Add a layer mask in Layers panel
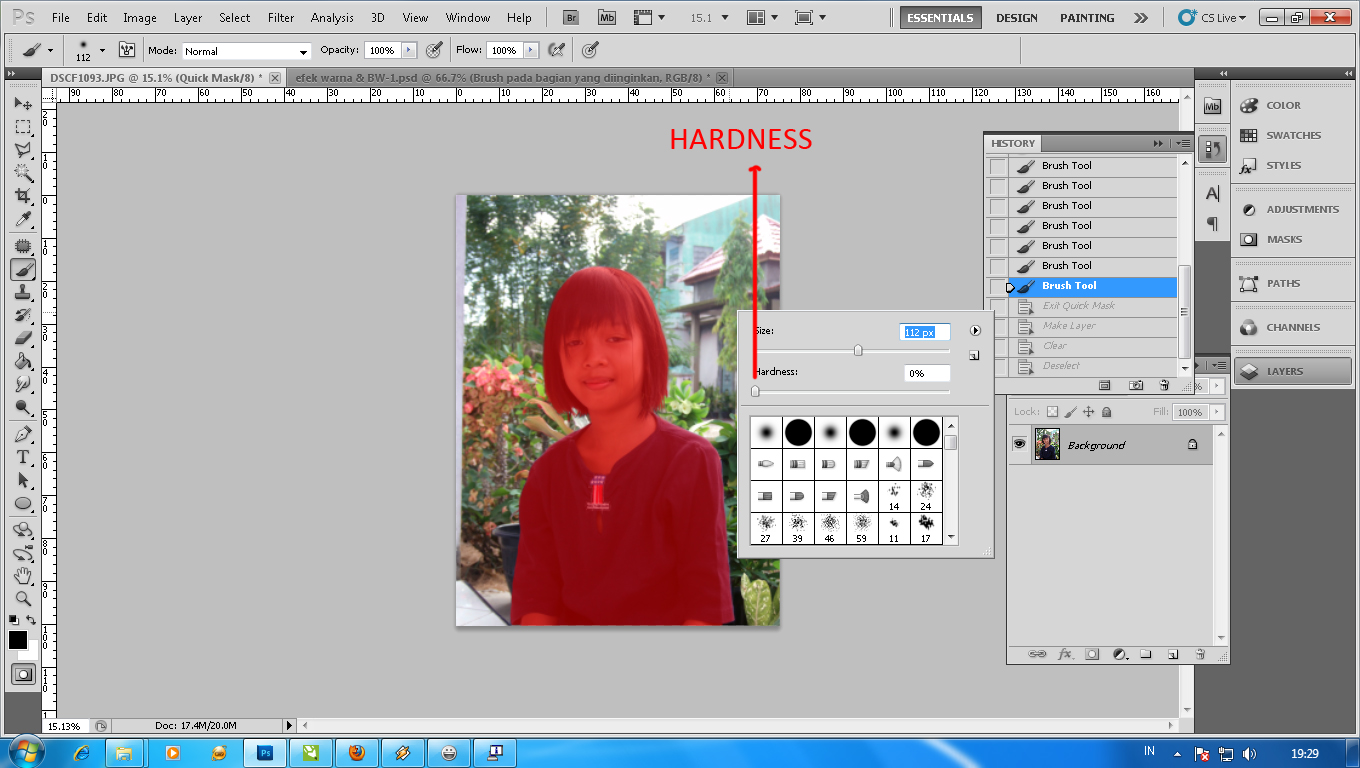This screenshot has width=1360, height=768. click(x=1092, y=654)
